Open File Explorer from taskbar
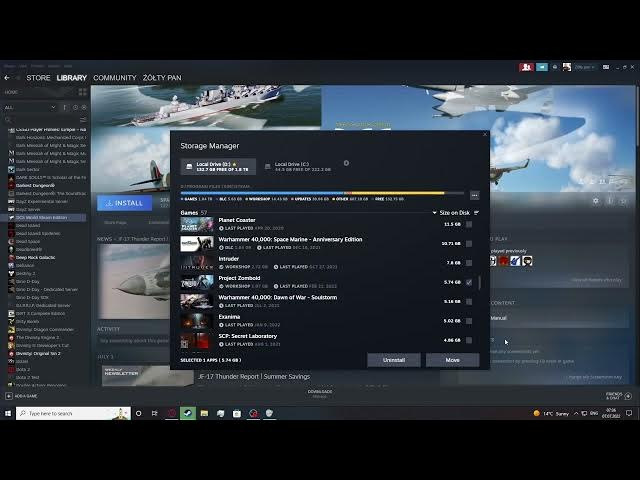Screen dimensions: 640x480 point(204,413)
